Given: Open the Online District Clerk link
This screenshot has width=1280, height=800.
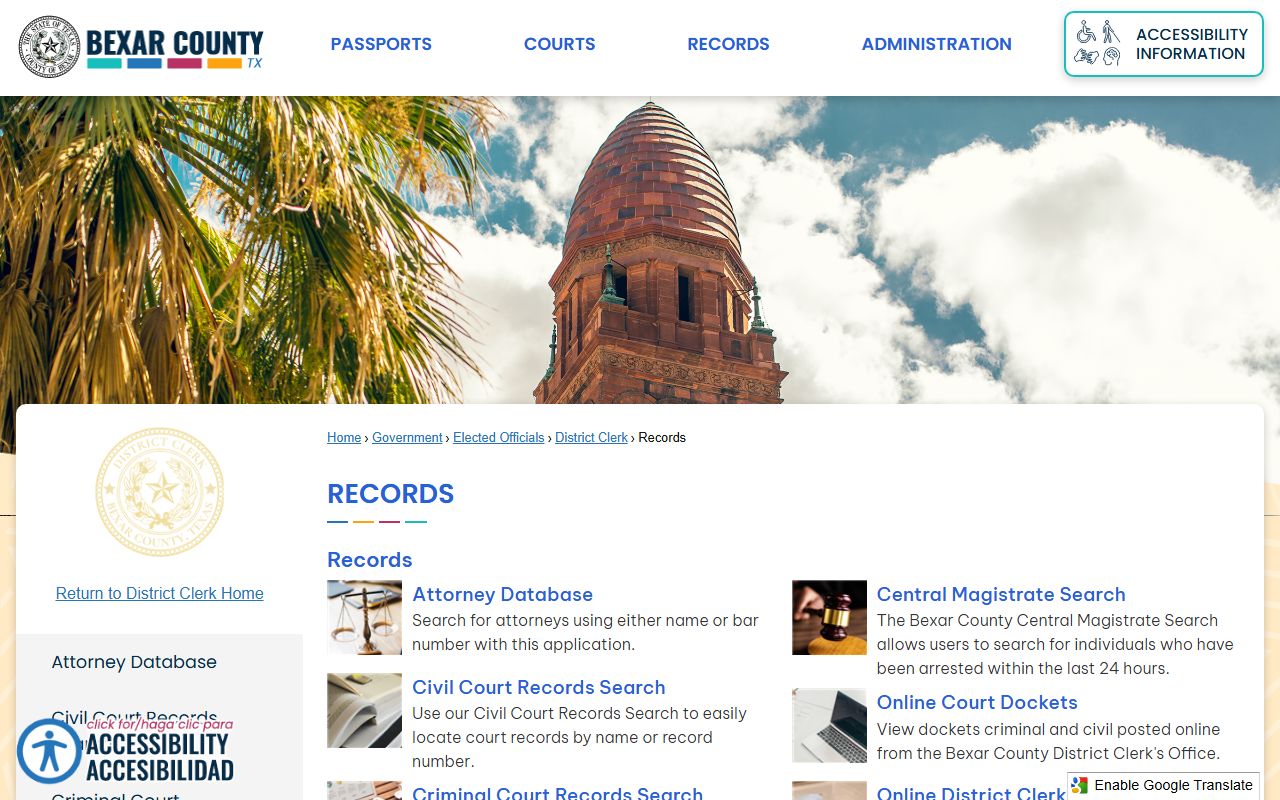Looking at the screenshot, I should (x=971, y=793).
